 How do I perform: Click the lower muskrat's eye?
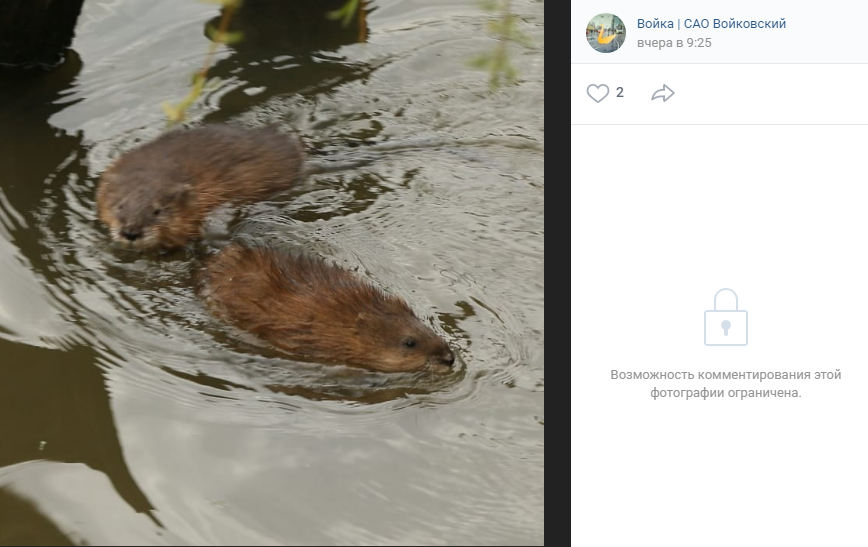pos(410,343)
